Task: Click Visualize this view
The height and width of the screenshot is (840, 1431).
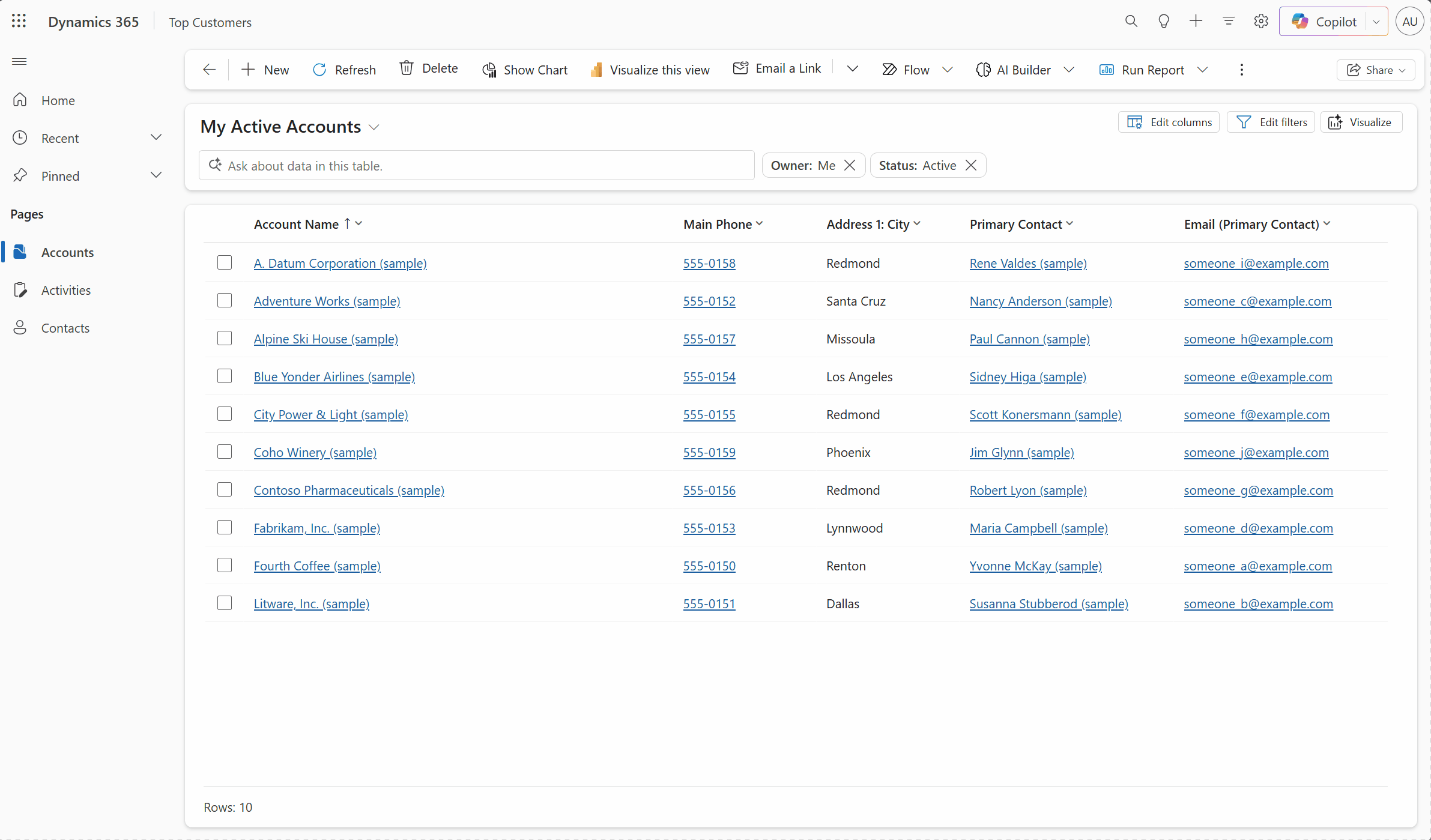Action: 650,70
